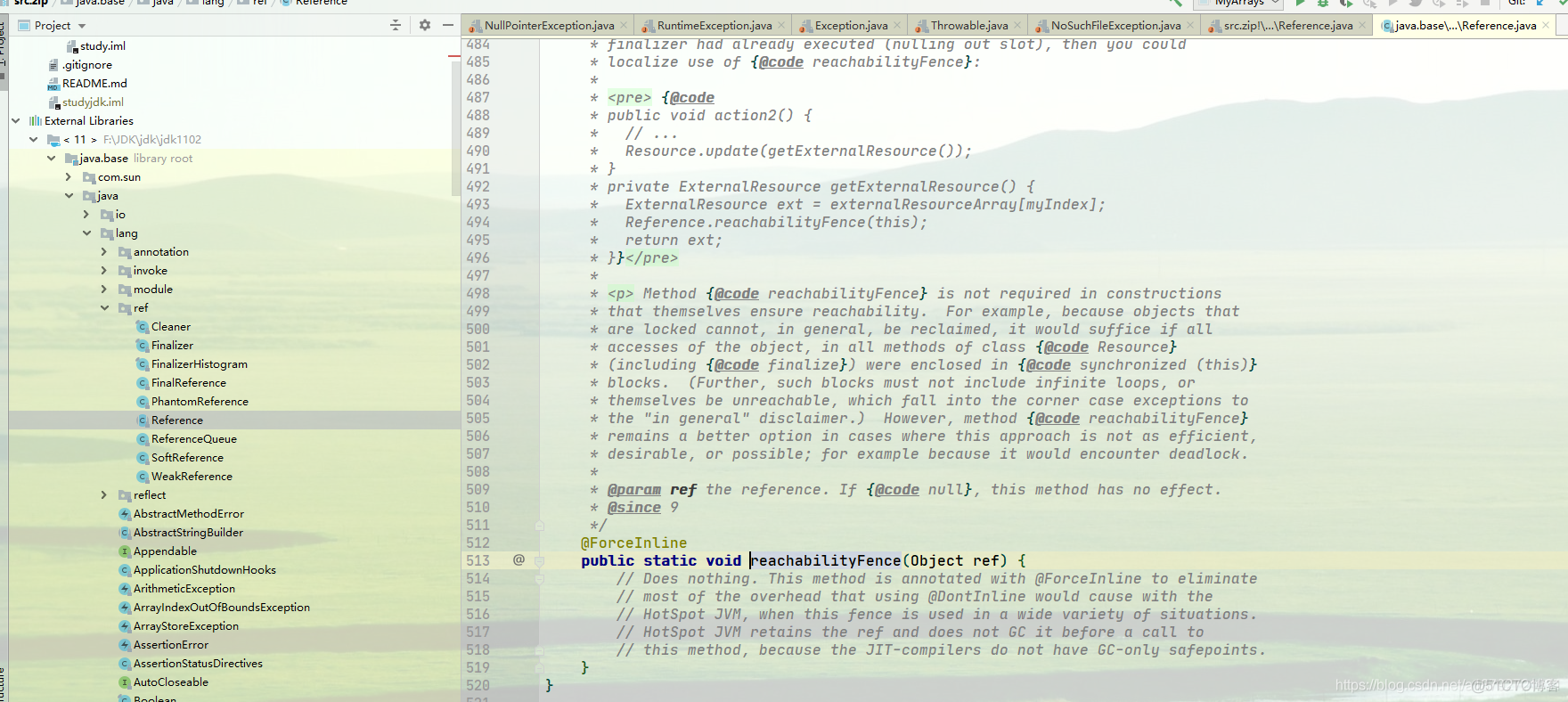Click AbstractStringBuilder in tree
Screen dimensions: 1568x702
(x=188, y=533)
